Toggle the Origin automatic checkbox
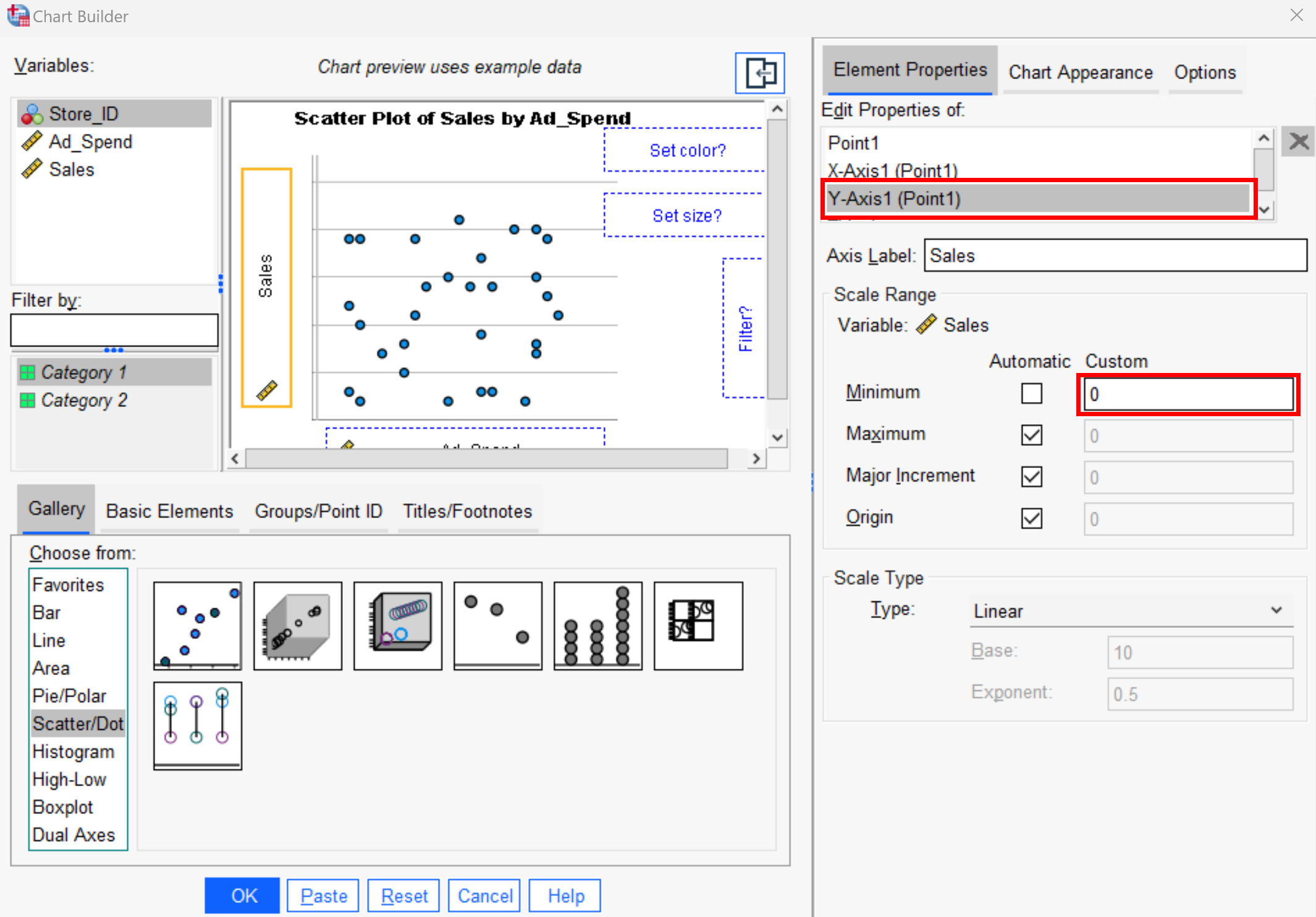Image resolution: width=1316 pixels, height=917 pixels. click(x=1031, y=518)
